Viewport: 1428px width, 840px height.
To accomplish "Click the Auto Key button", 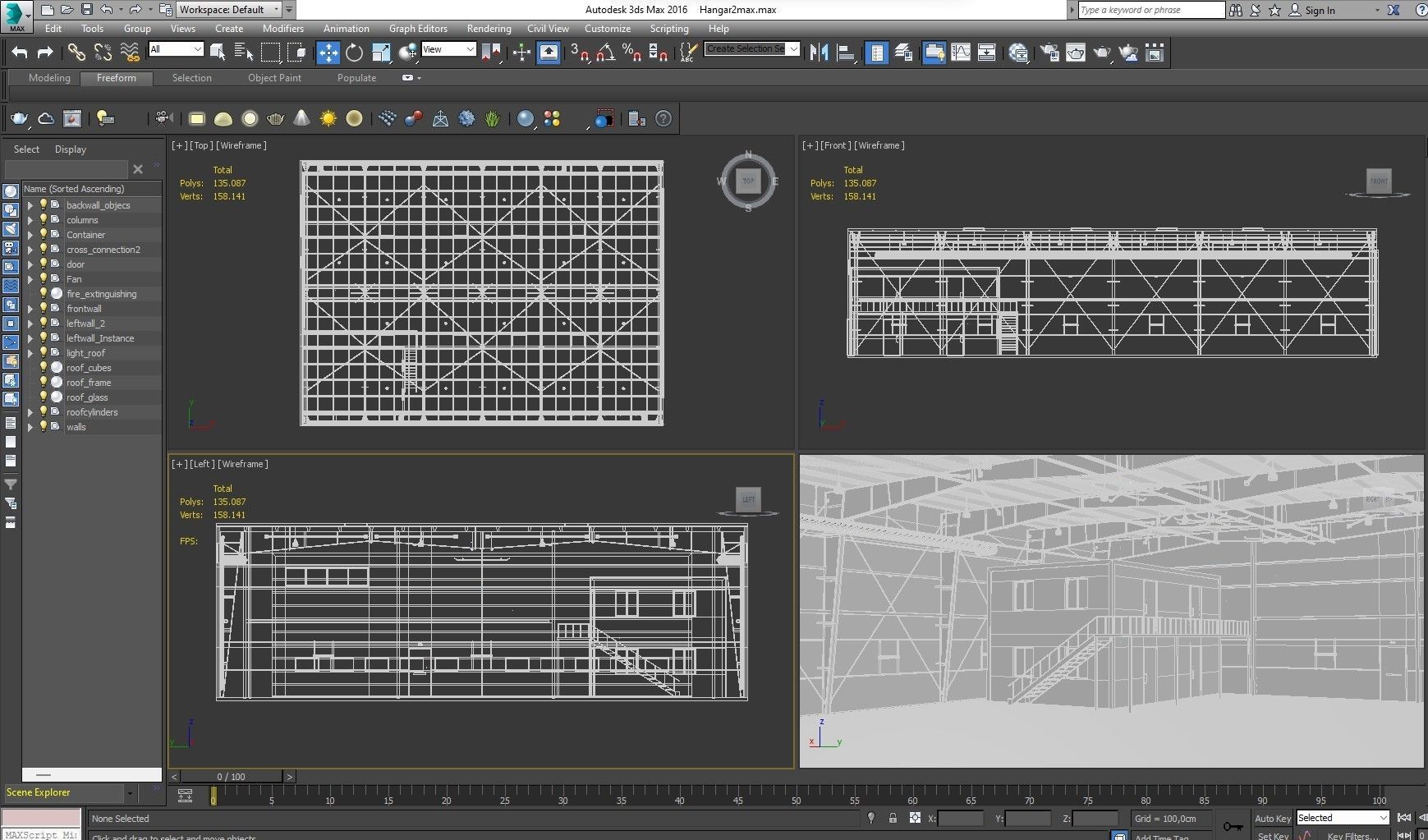I will 1273,819.
